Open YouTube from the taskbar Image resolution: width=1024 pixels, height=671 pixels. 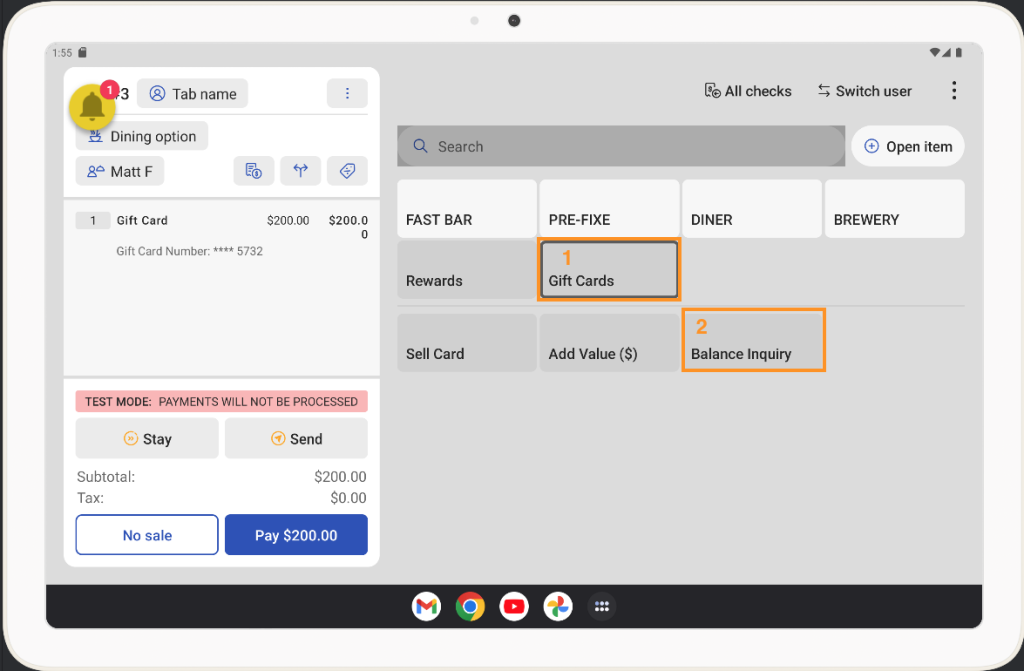pyautogui.click(x=514, y=606)
